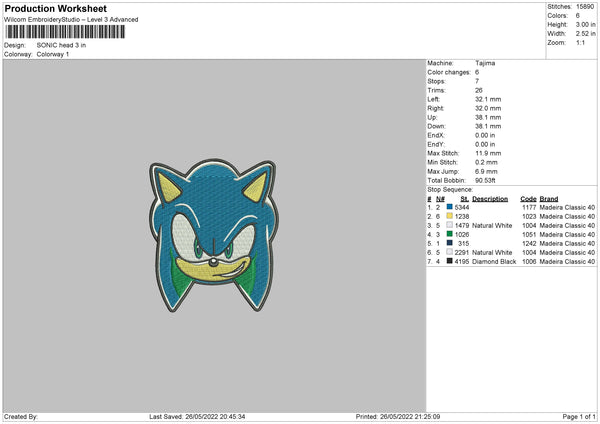This screenshot has height=424, width=600.
Task: Click the Tajima machine value
Action: (x=486, y=63)
